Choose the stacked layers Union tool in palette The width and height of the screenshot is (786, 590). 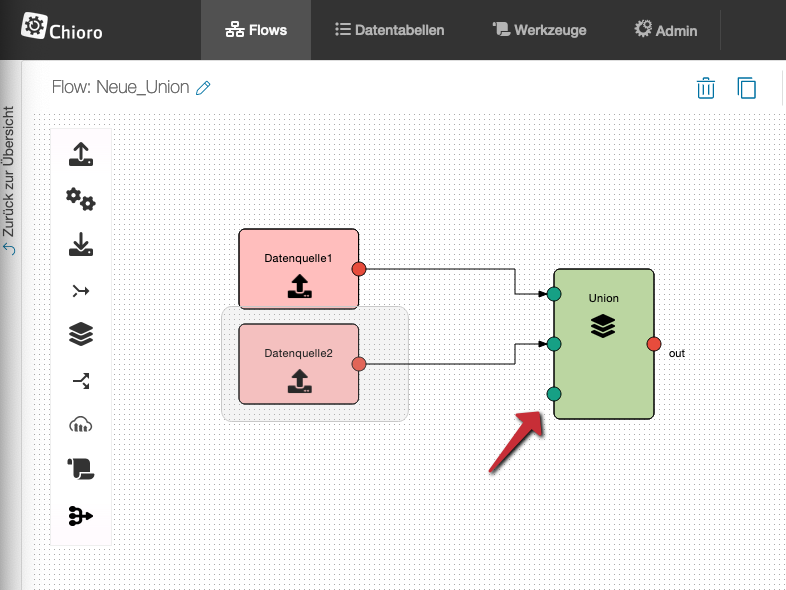pos(81,335)
